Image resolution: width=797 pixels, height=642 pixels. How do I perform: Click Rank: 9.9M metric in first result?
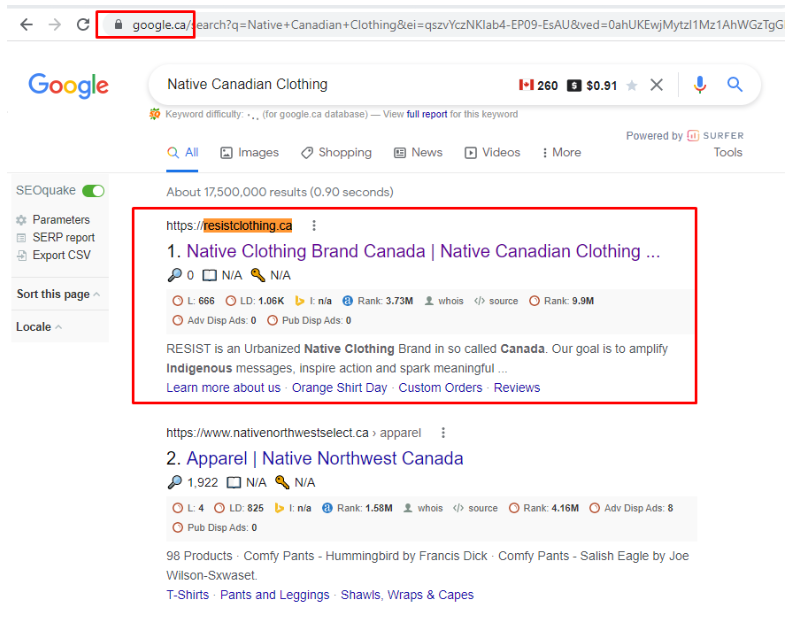[561, 301]
